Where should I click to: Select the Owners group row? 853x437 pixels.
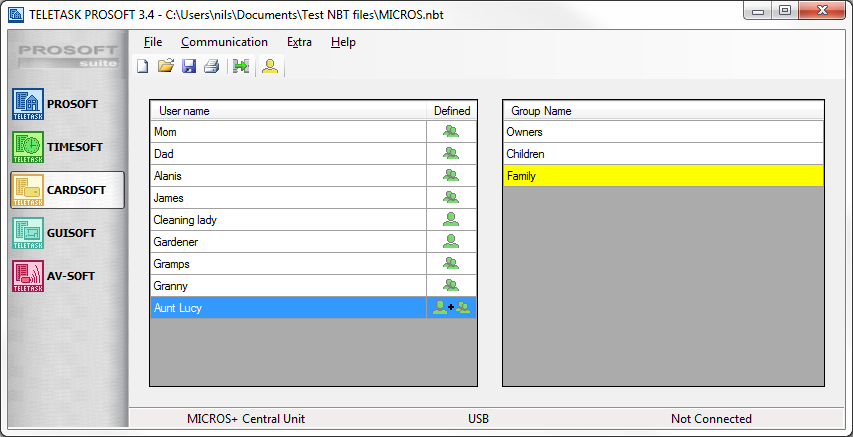663,132
